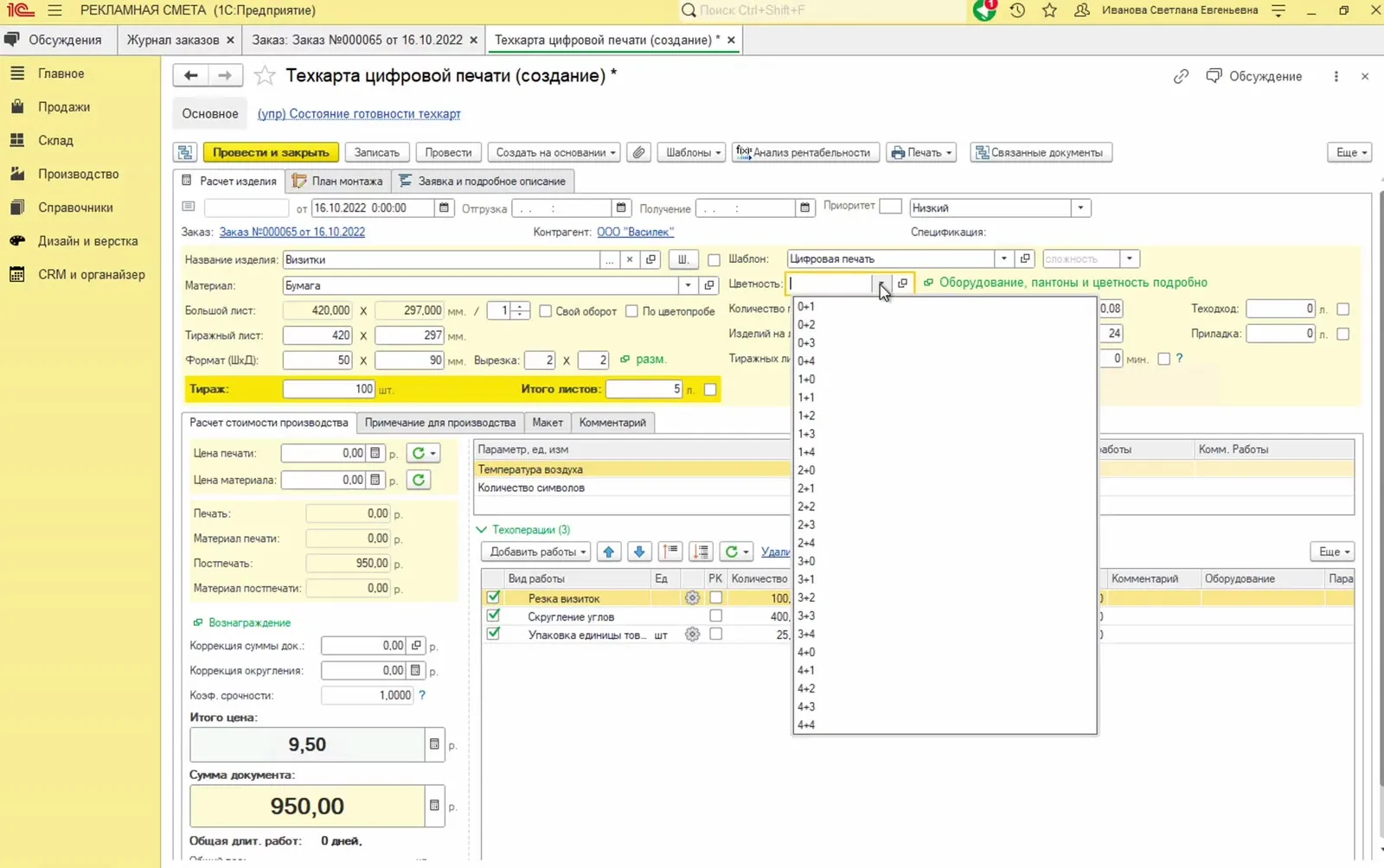Add this Техкарта form to favorites star

click(265, 76)
